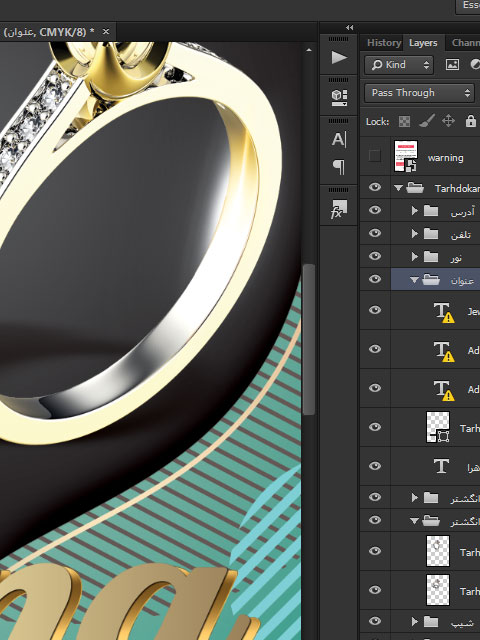Collapse the عنوان layer group
The width and height of the screenshot is (480, 640).
point(414,280)
